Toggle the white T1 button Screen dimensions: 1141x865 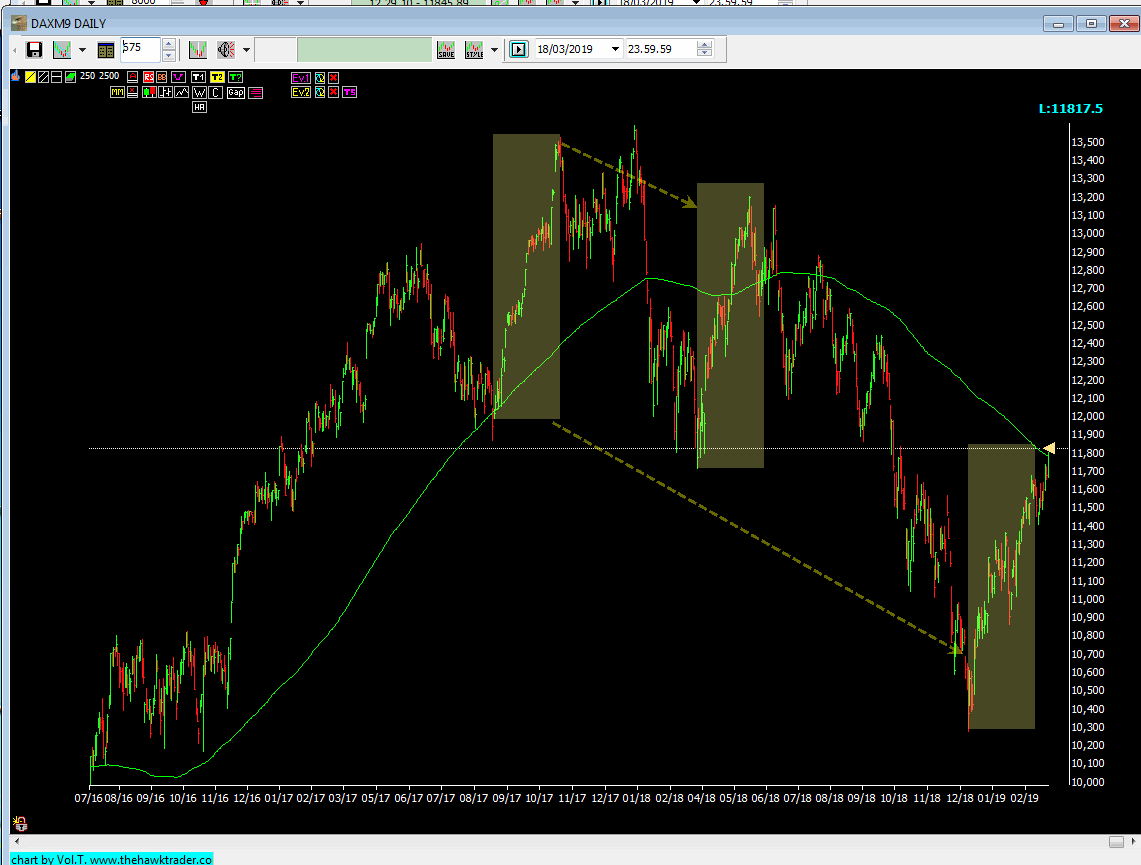point(199,77)
